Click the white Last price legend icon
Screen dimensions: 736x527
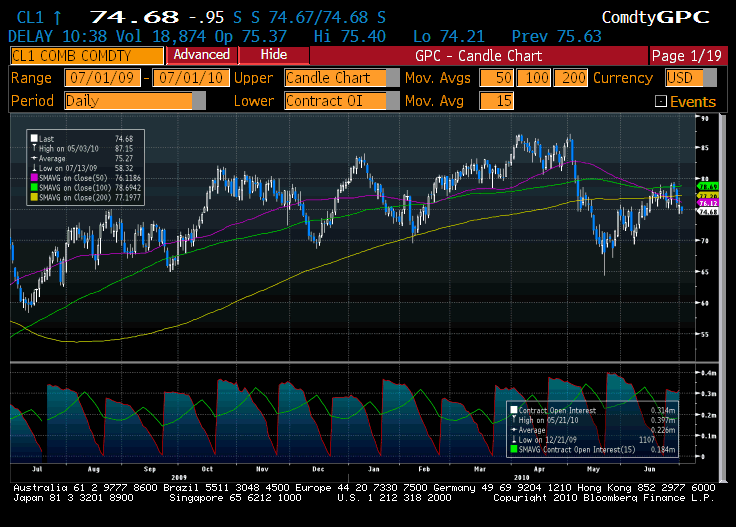35,138
